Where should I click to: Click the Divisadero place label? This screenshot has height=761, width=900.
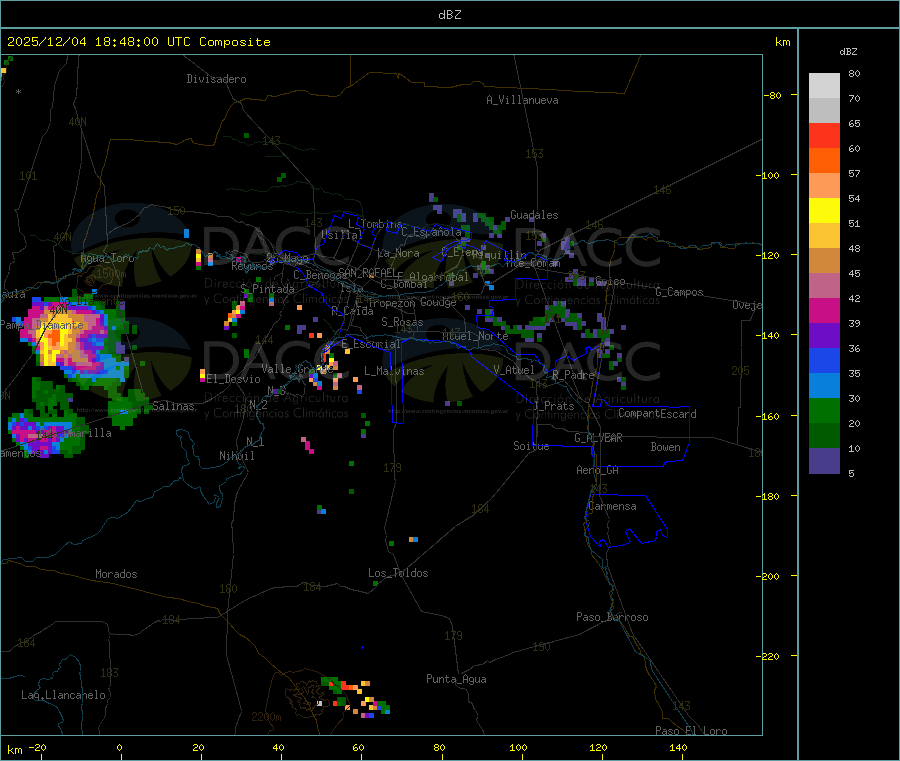(x=216, y=79)
